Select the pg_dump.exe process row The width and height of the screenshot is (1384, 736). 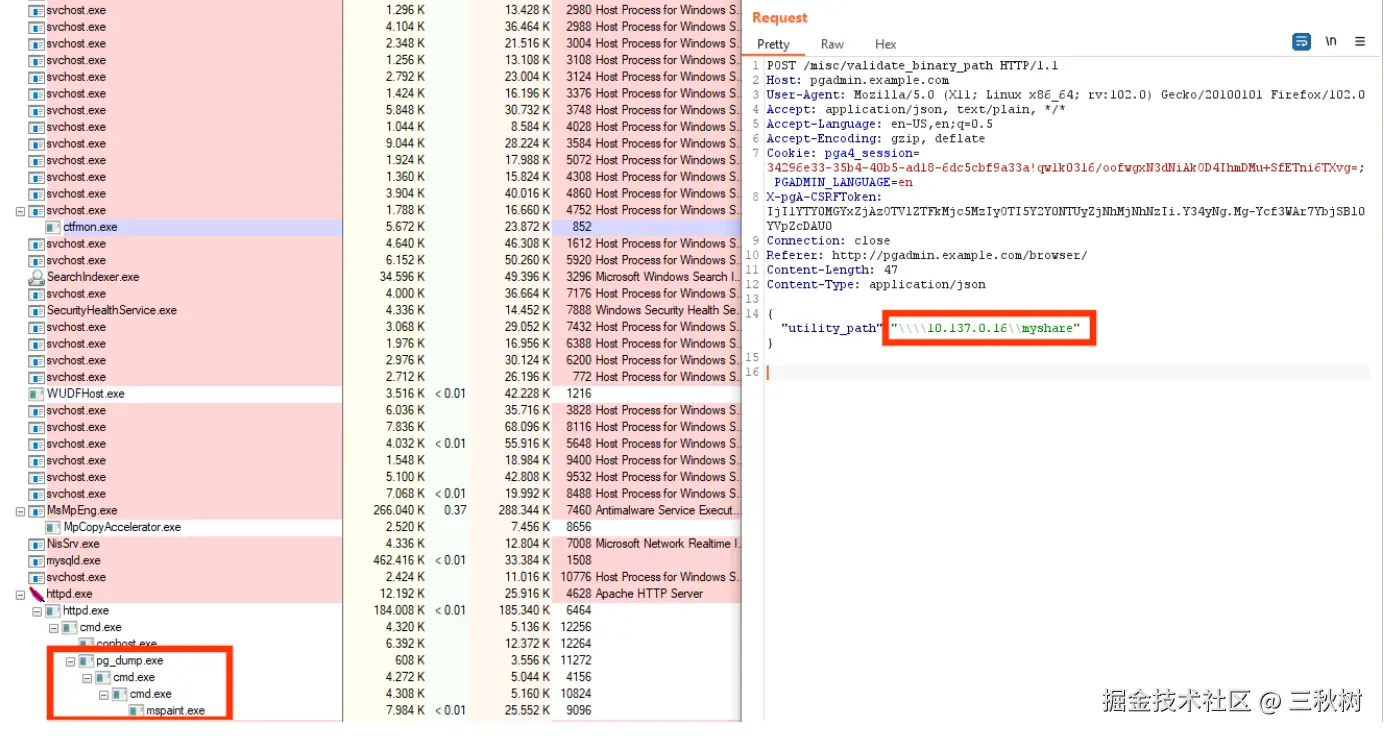[370, 661]
